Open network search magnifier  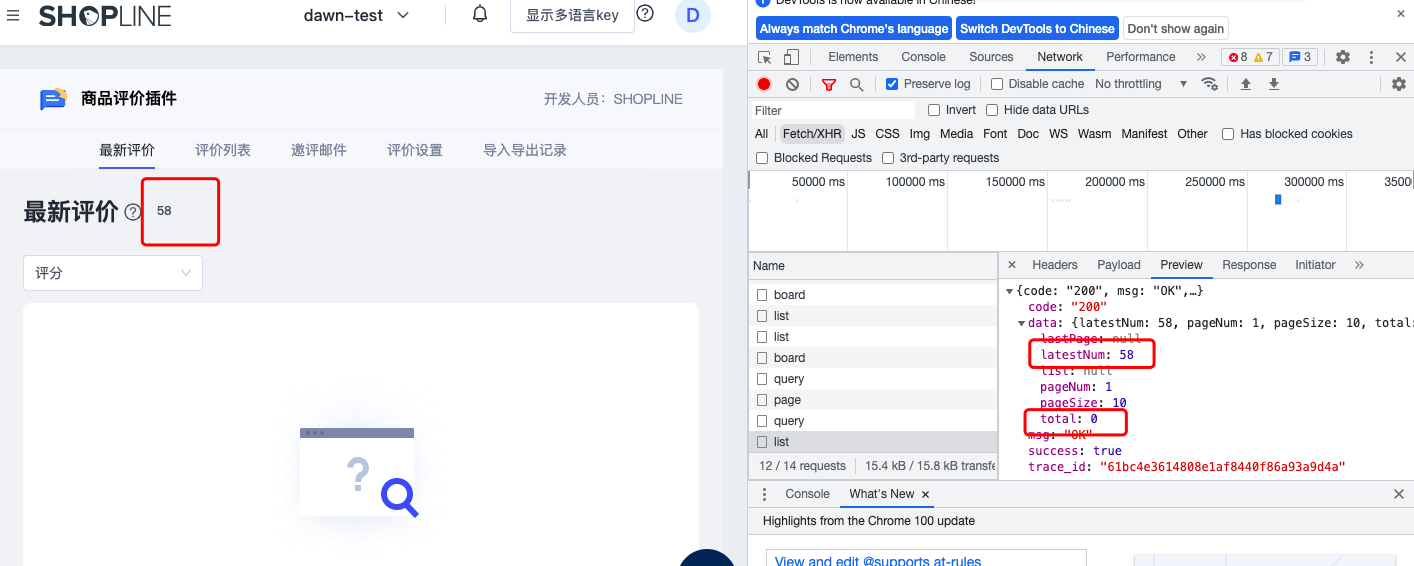tap(856, 84)
